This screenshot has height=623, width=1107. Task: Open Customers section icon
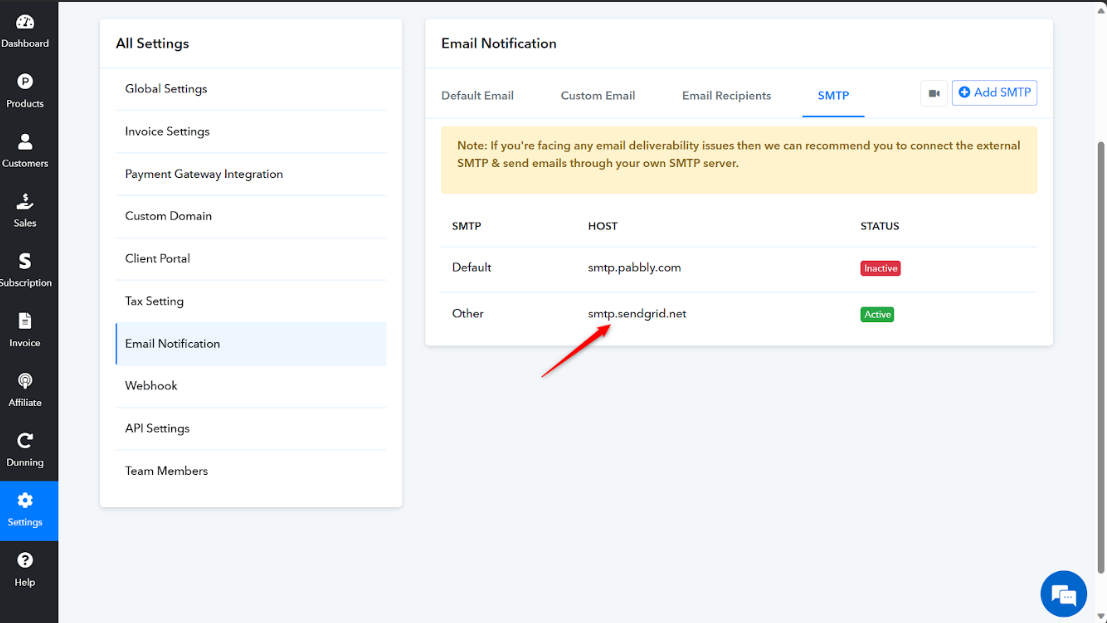25,142
